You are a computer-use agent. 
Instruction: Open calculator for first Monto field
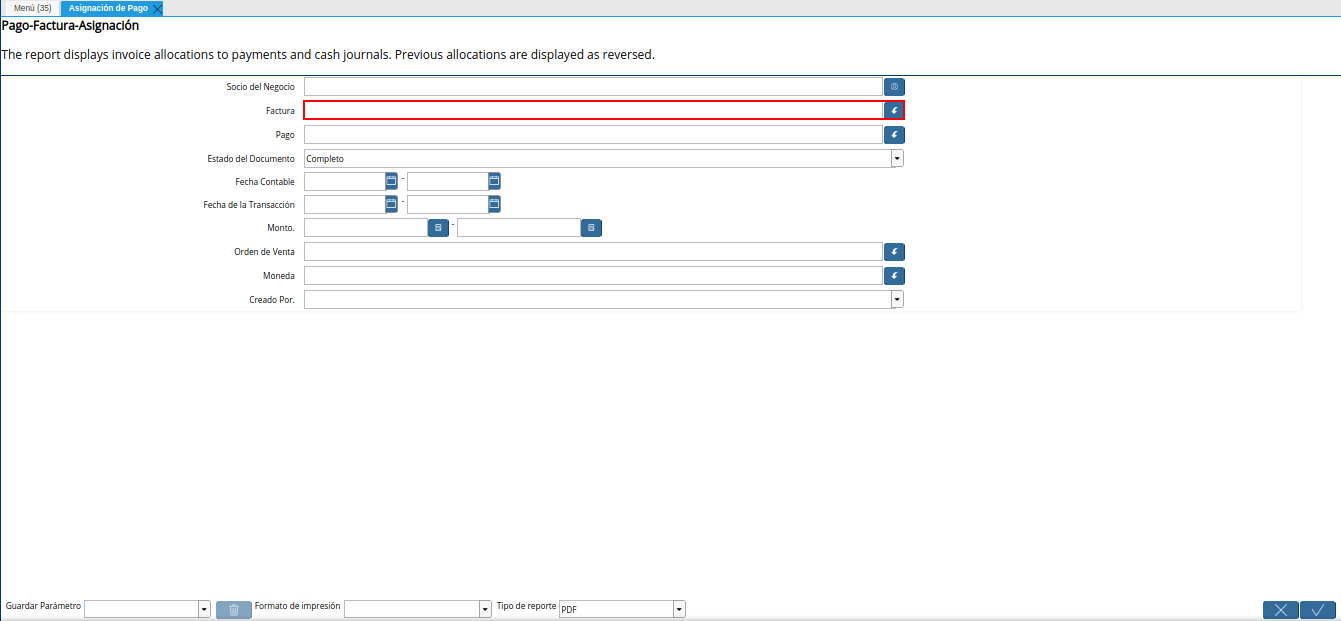pyautogui.click(x=438, y=228)
